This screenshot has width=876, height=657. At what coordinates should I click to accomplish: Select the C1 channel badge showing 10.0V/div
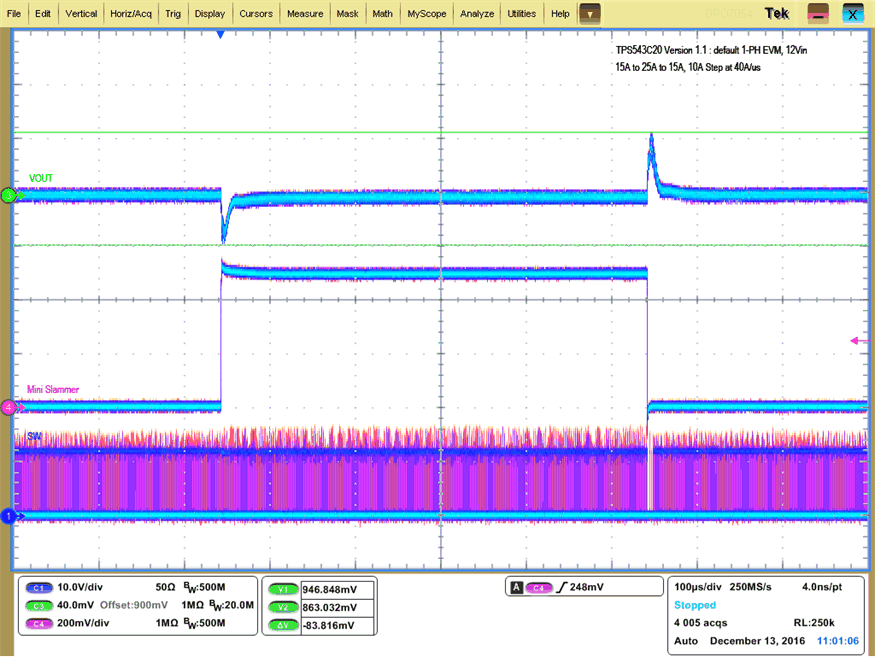37,588
